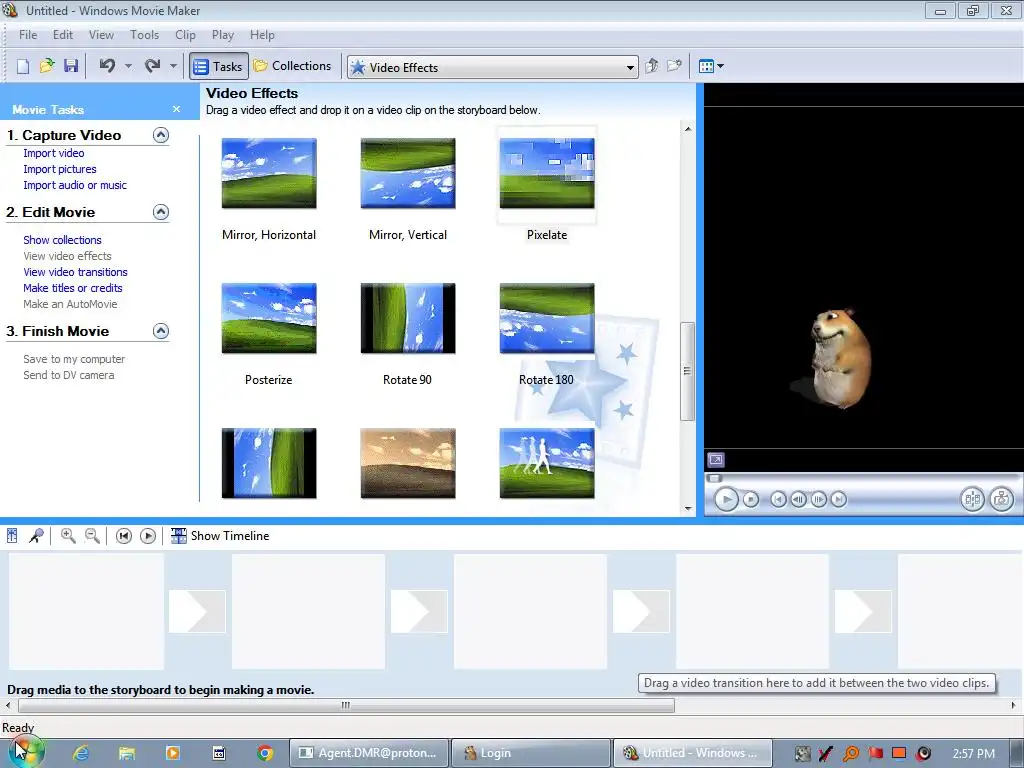Image resolution: width=1024 pixels, height=768 pixels.
Task: Open the undo history dropdown arrow
Action: pyautogui.click(x=128, y=66)
